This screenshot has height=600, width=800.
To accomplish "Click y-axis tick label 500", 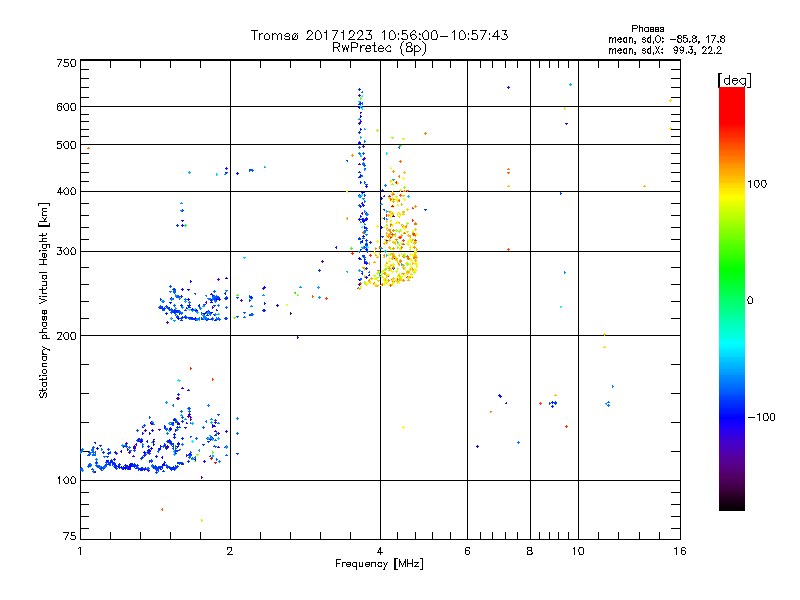I will [67, 145].
